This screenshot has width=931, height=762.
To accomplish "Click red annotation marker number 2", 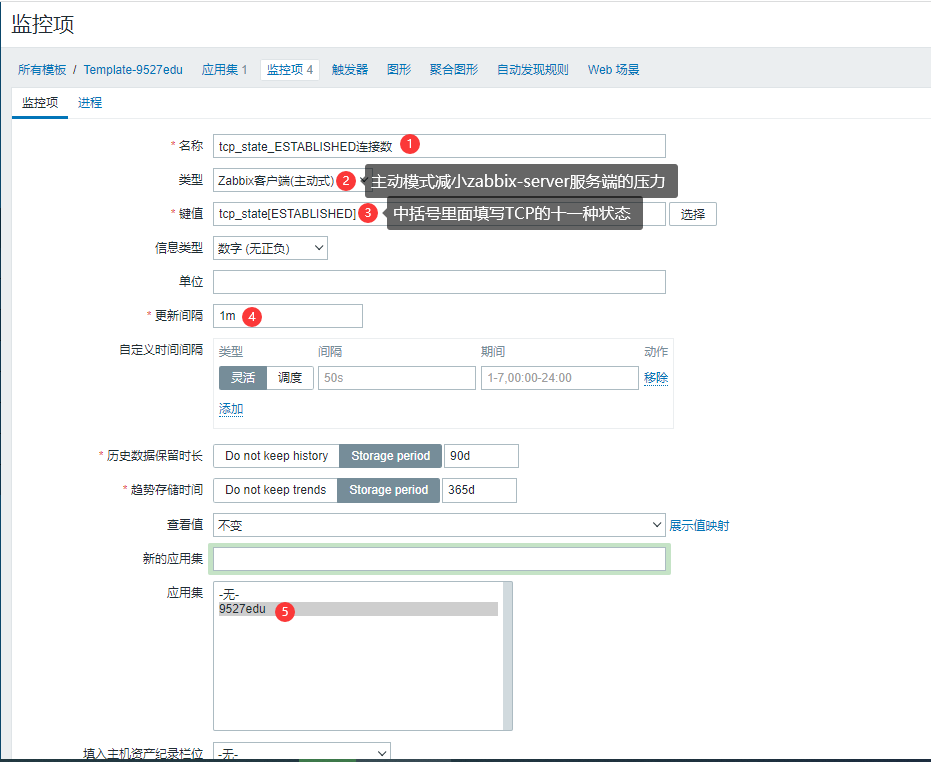I will coord(345,180).
